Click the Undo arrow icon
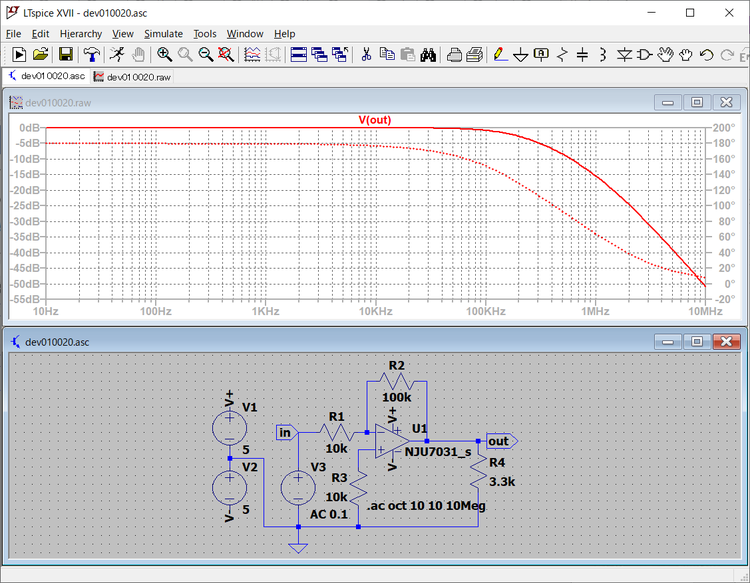 coord(707,54)
